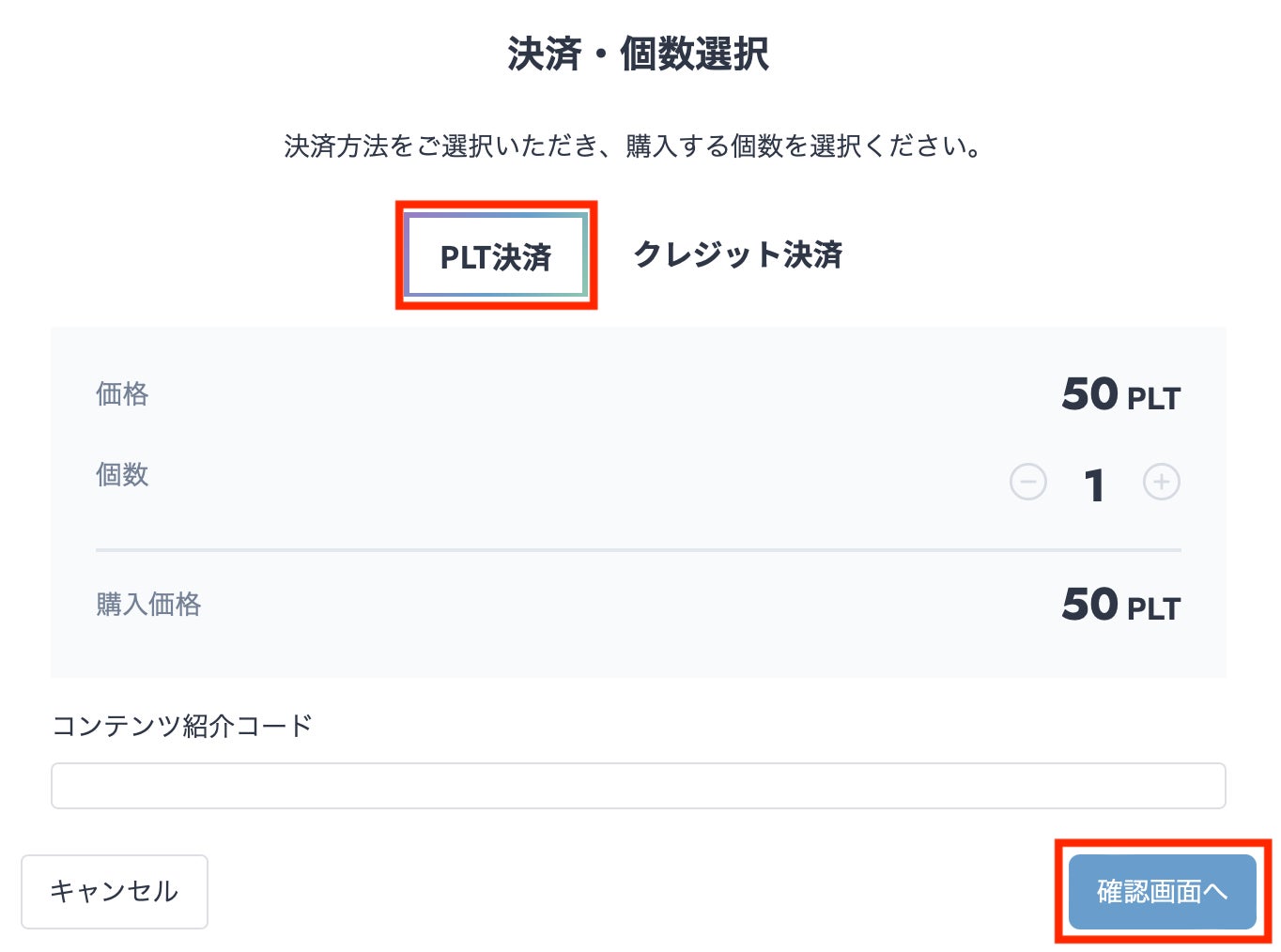Click the PLT unit text in 価格 row
The height and width of the screenshot is (952, 1281).
pos(1153,399)
